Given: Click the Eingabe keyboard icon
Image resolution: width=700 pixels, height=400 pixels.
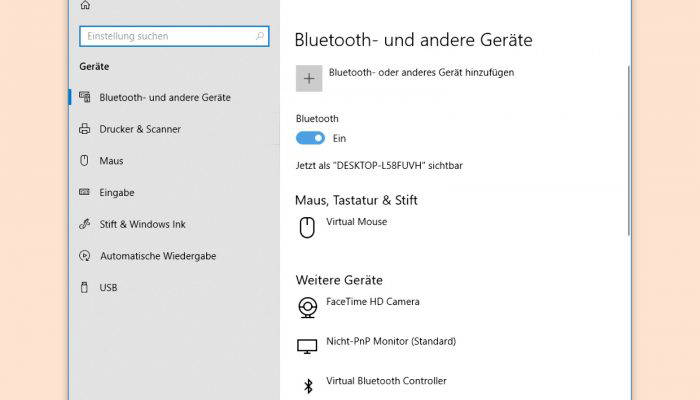Looking at the screenshot, I should pyautogui.click(x=84, y=192).
